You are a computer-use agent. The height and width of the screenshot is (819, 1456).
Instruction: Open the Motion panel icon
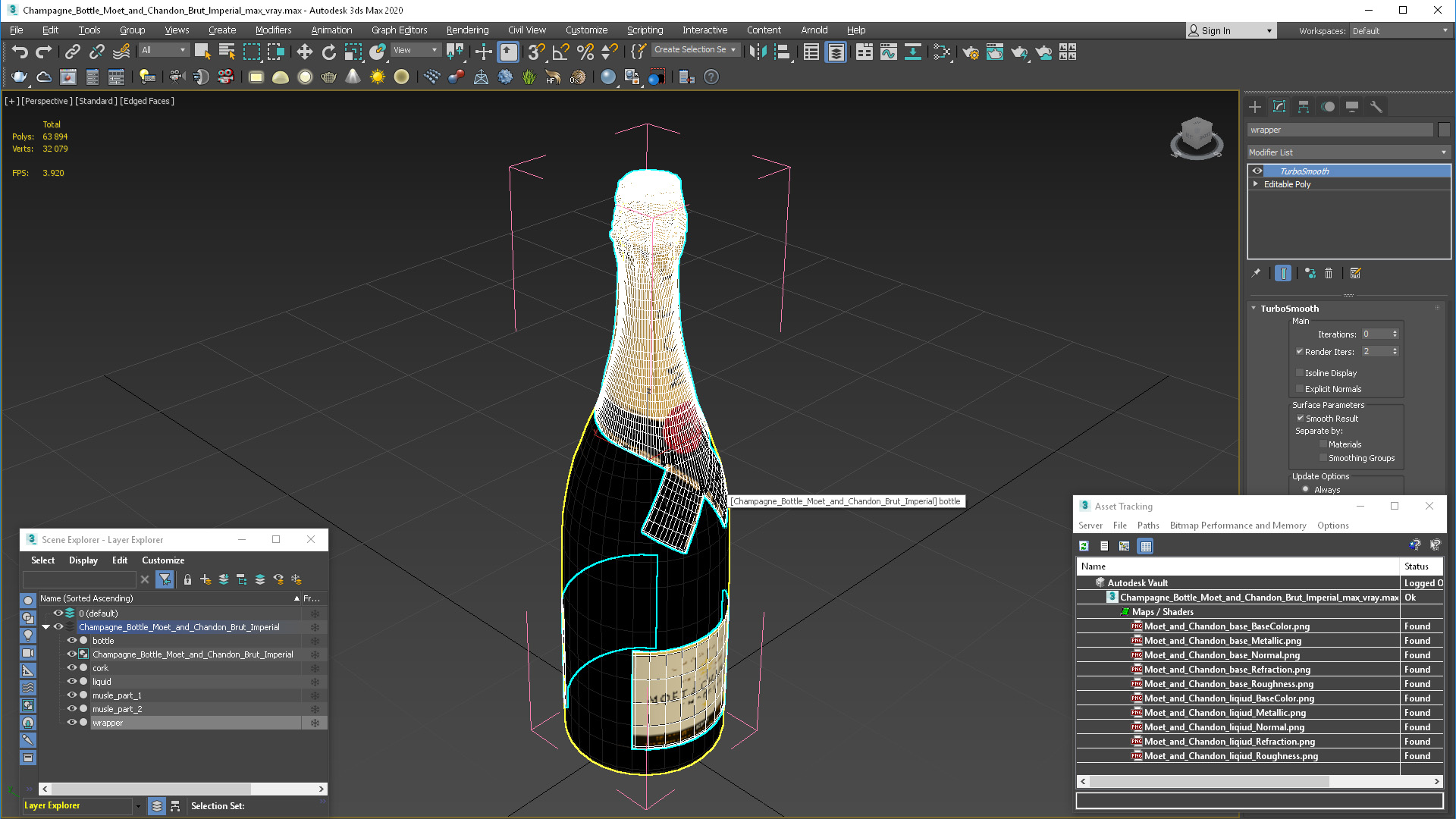1328,107
